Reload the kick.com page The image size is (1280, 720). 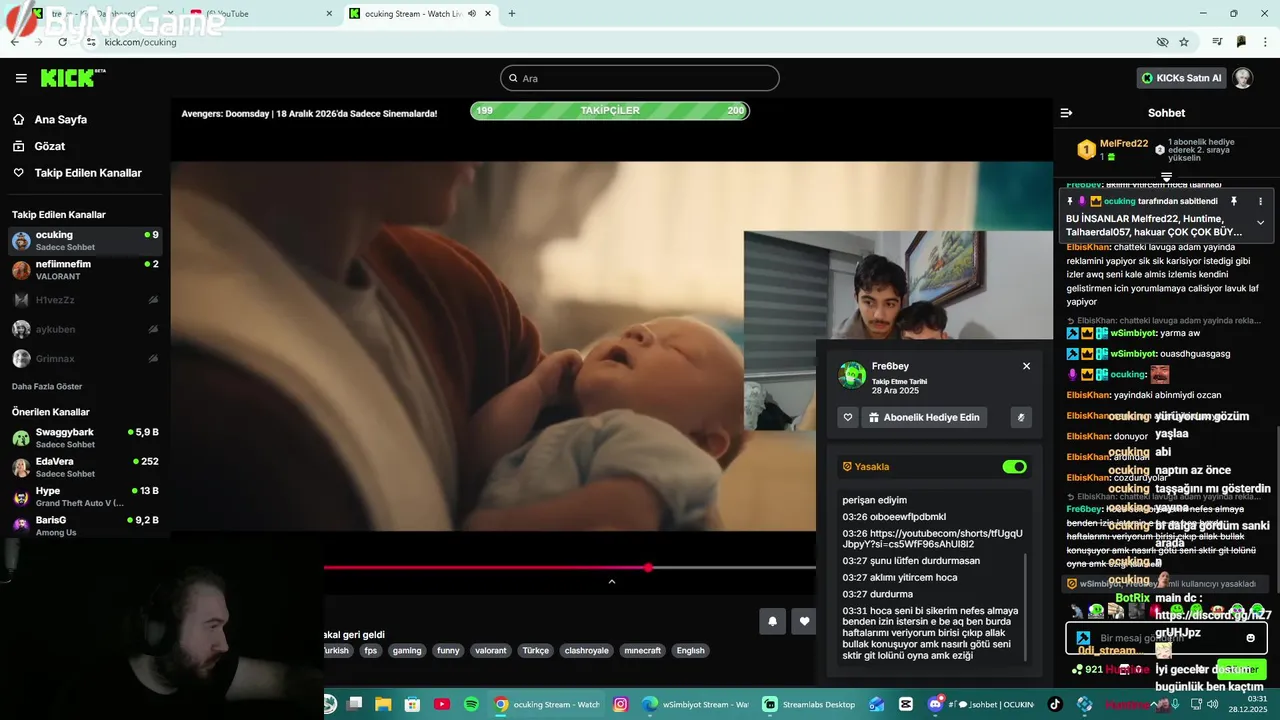(62, 42)
